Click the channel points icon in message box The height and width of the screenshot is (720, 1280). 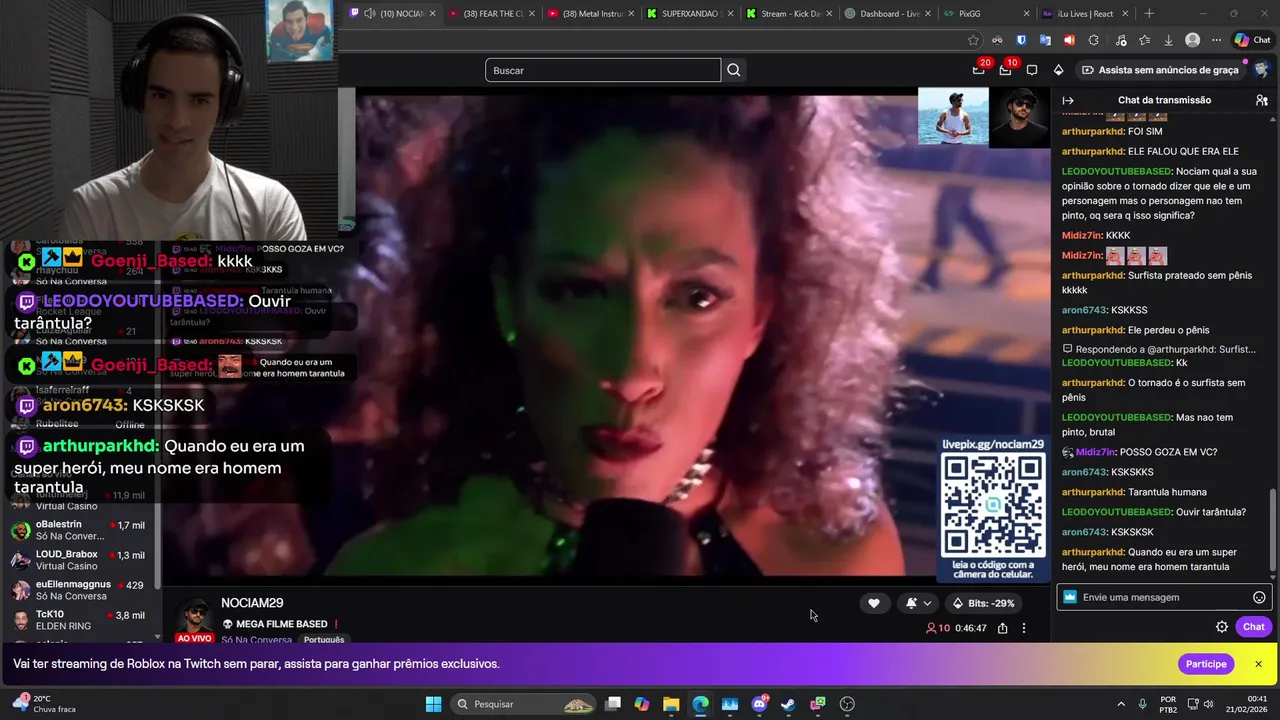[x=1070, y=597]
